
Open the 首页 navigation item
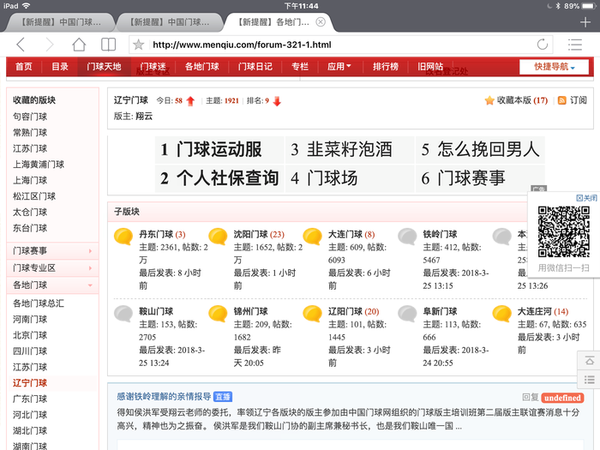[24, 67]
